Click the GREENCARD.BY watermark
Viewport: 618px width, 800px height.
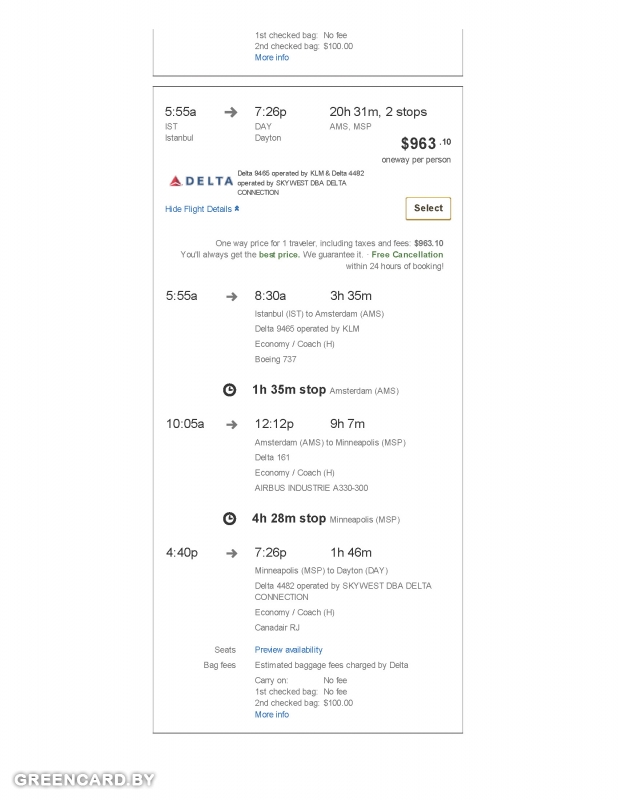pos(84,780)
